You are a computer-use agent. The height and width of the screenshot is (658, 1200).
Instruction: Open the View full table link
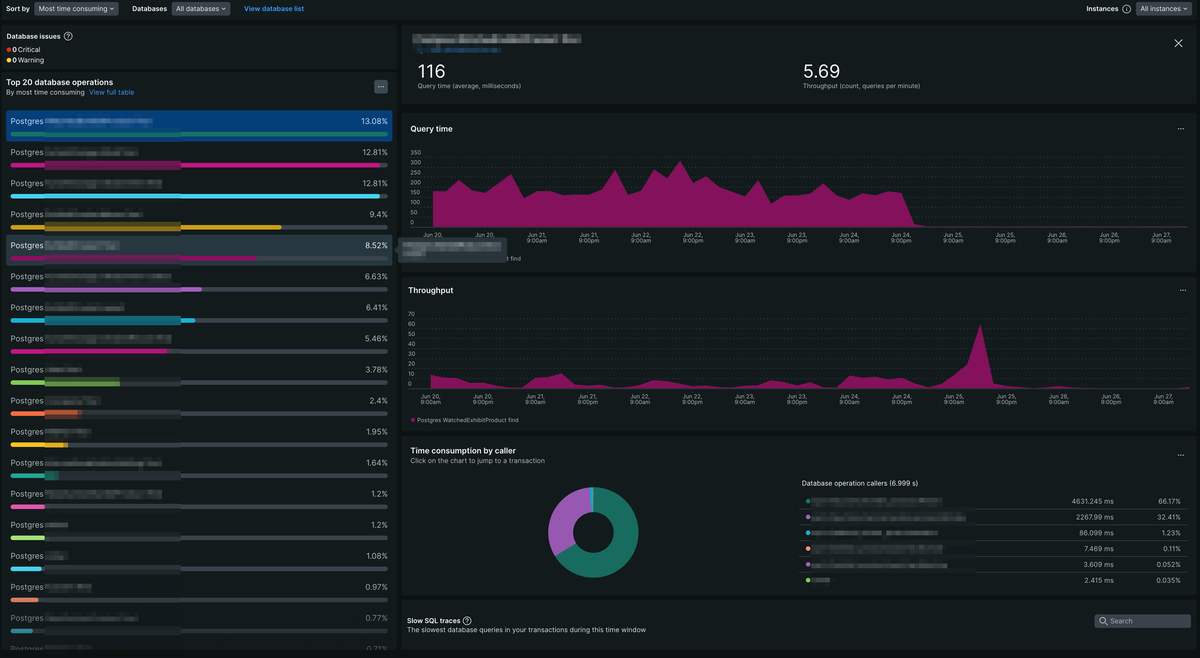(x=111, y=92)
